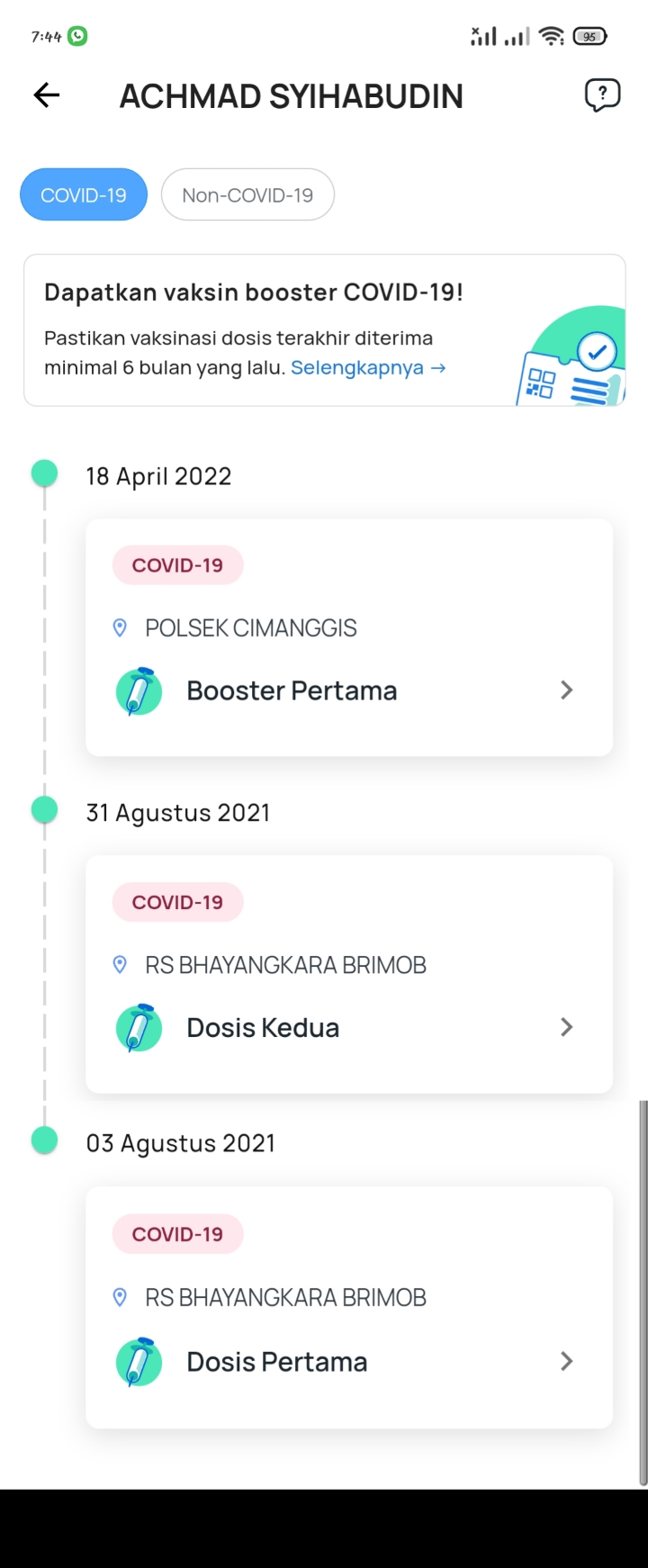Click the location pin next to POLSEK CIMANGGIS

tap(120, 628)
